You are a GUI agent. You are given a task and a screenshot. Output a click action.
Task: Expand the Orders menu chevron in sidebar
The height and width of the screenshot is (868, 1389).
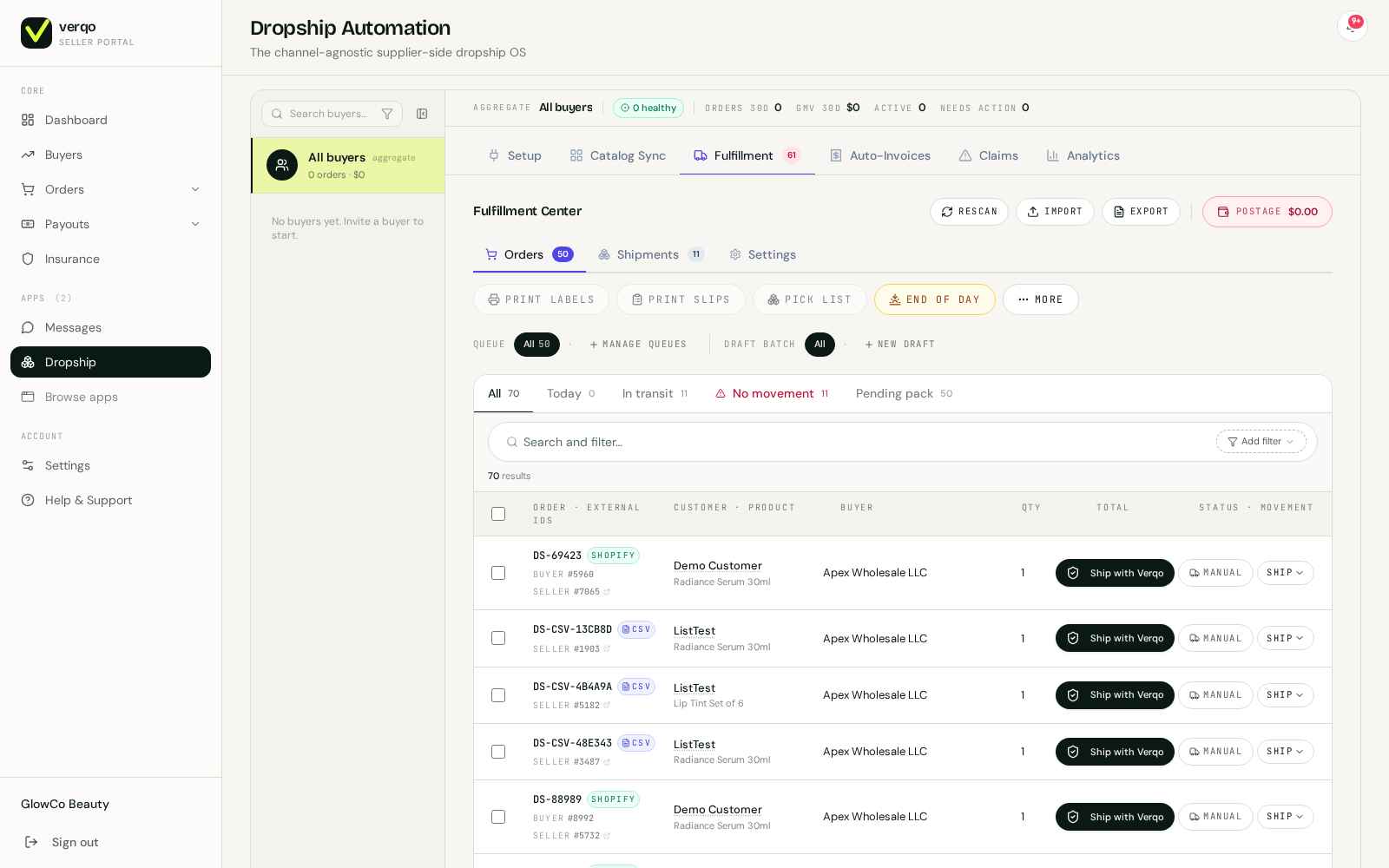[195, 189]
